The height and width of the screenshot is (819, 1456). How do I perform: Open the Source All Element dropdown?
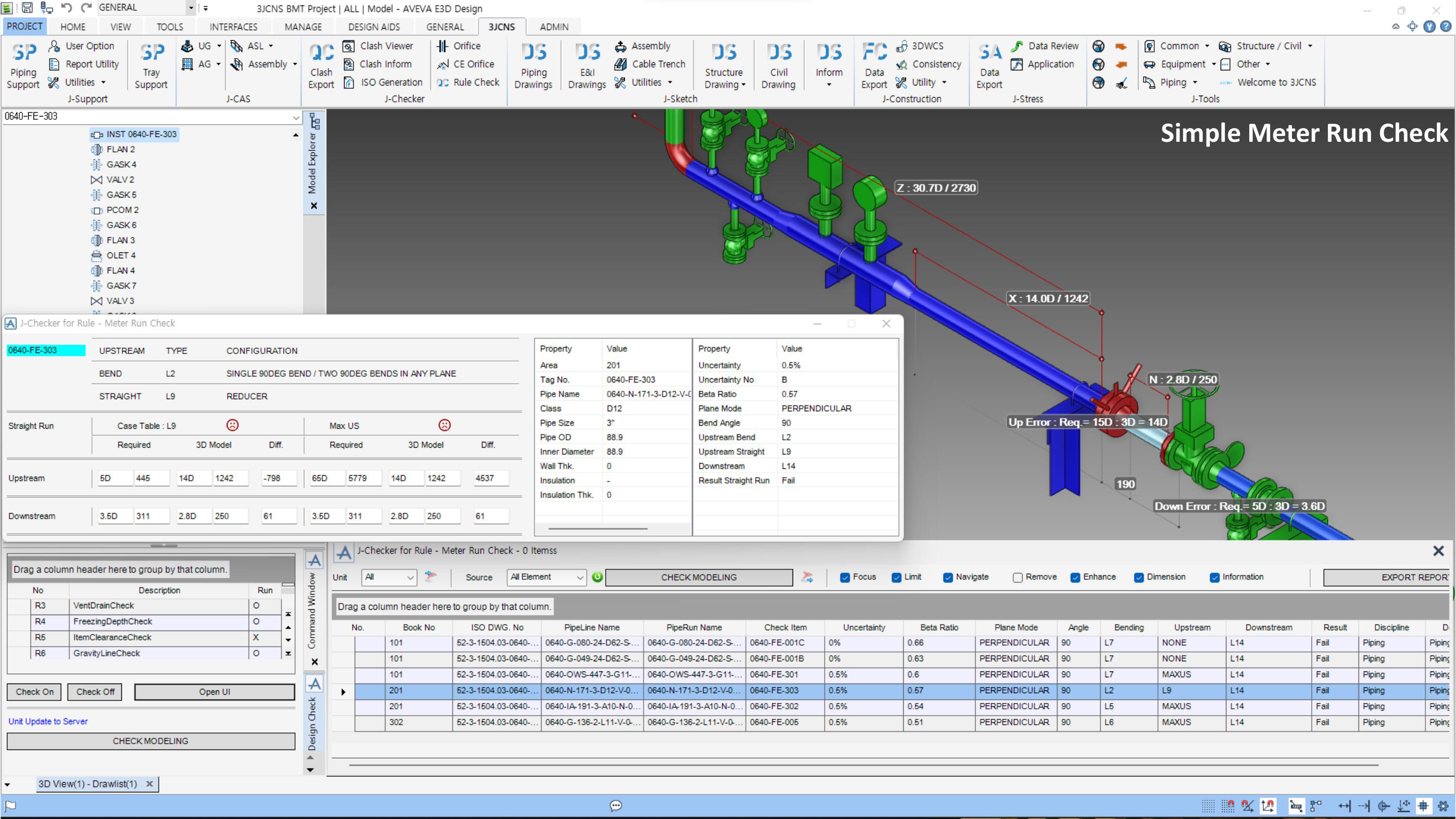pos(546,577)
